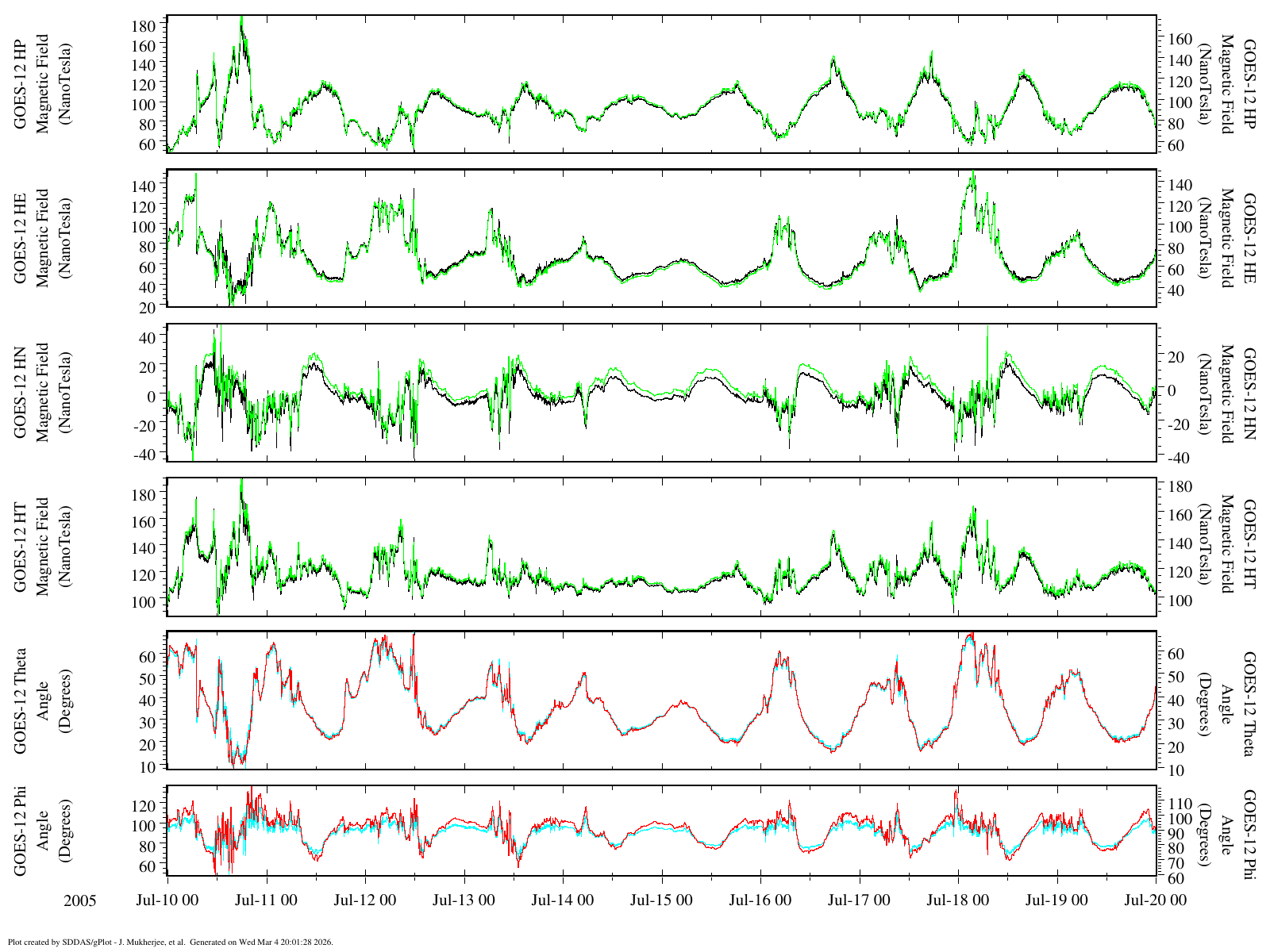
Task: Click the Jul-16 00 date tick label
Action: [760, 900]
